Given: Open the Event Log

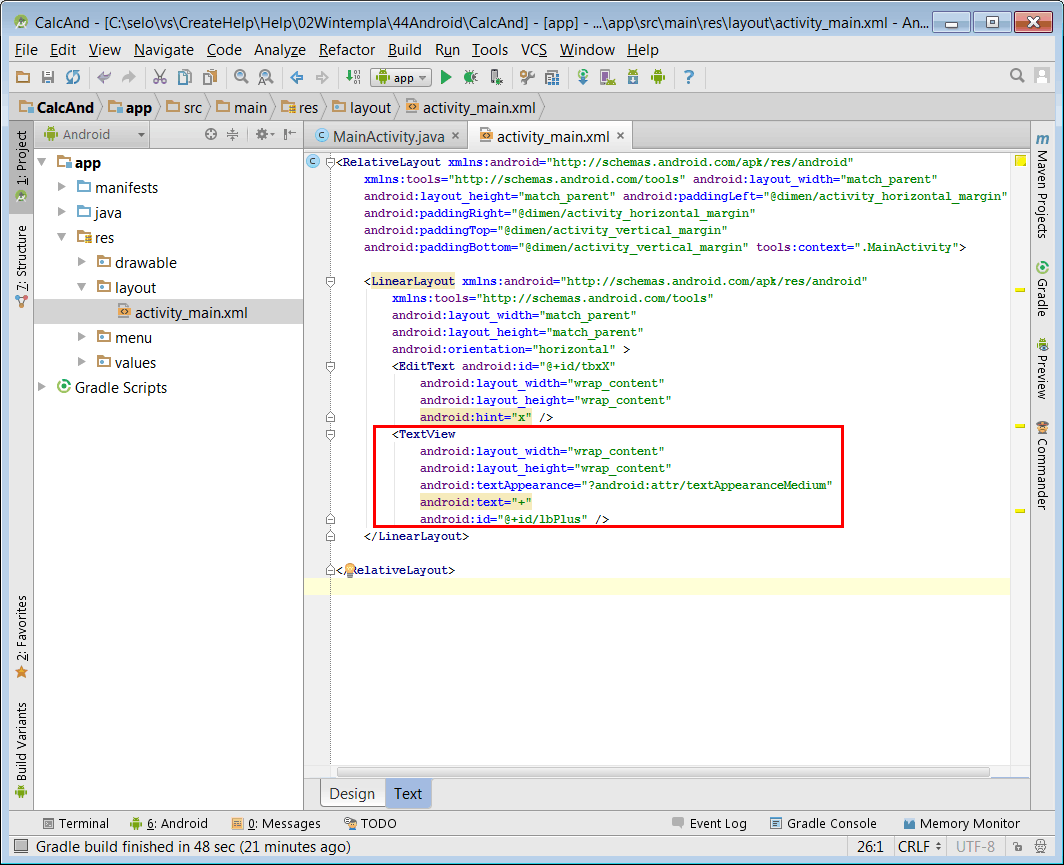Looking at the screenshot, I should 709,823.
